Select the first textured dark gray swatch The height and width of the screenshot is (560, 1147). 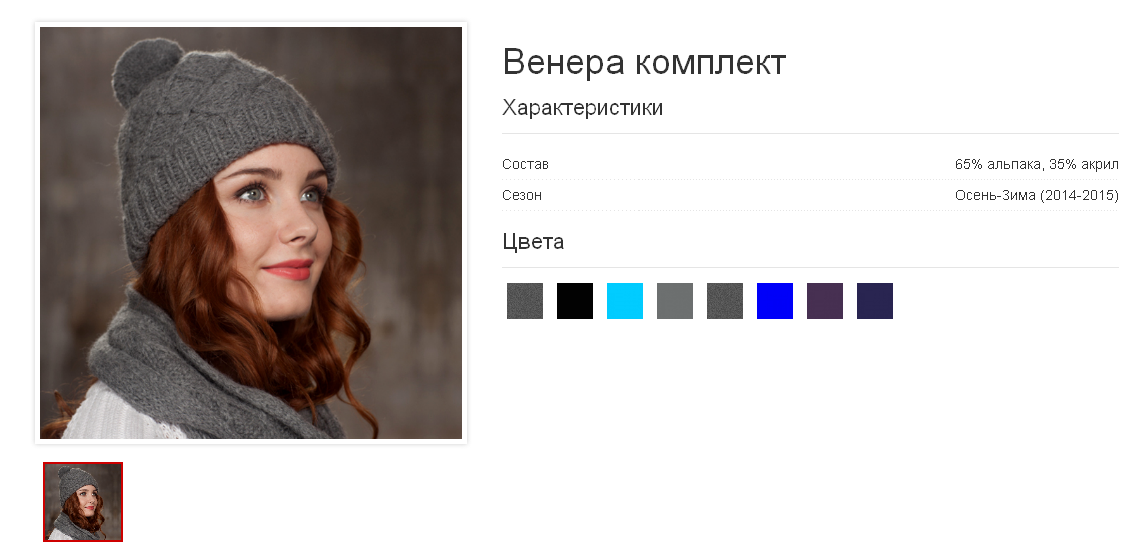[x=525, y=301]
